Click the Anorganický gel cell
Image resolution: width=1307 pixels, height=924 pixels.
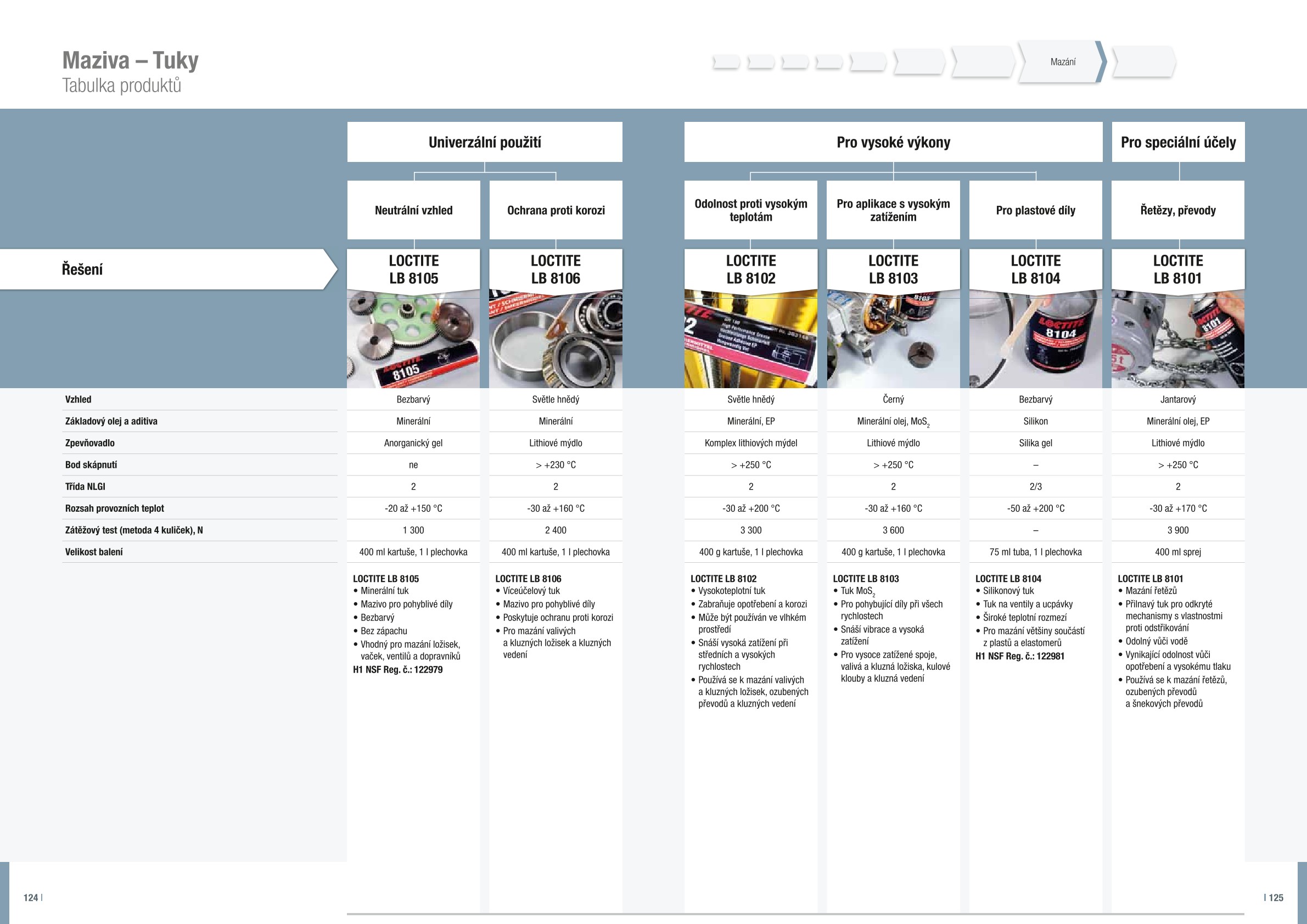[413, 443]
